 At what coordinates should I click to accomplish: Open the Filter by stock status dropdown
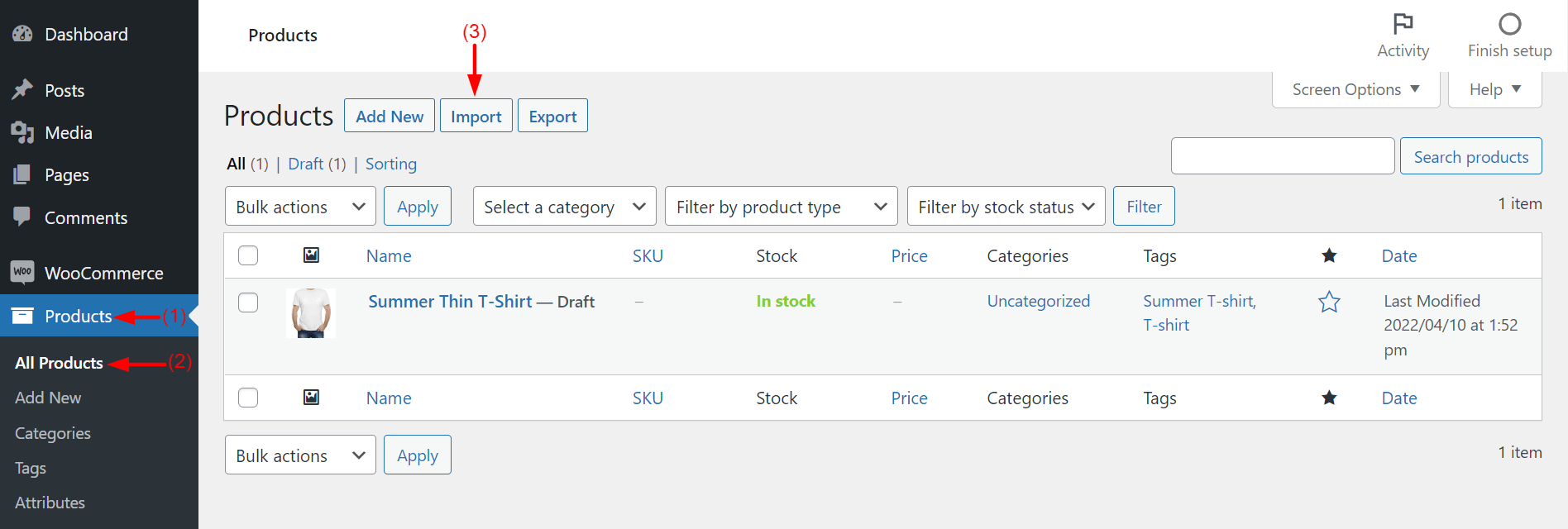click(1006, 207)
